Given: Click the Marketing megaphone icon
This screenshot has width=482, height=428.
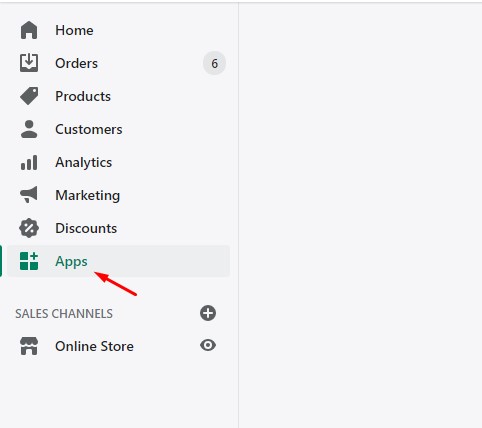Looking at the screenshot, I should (x=29, y=195).
